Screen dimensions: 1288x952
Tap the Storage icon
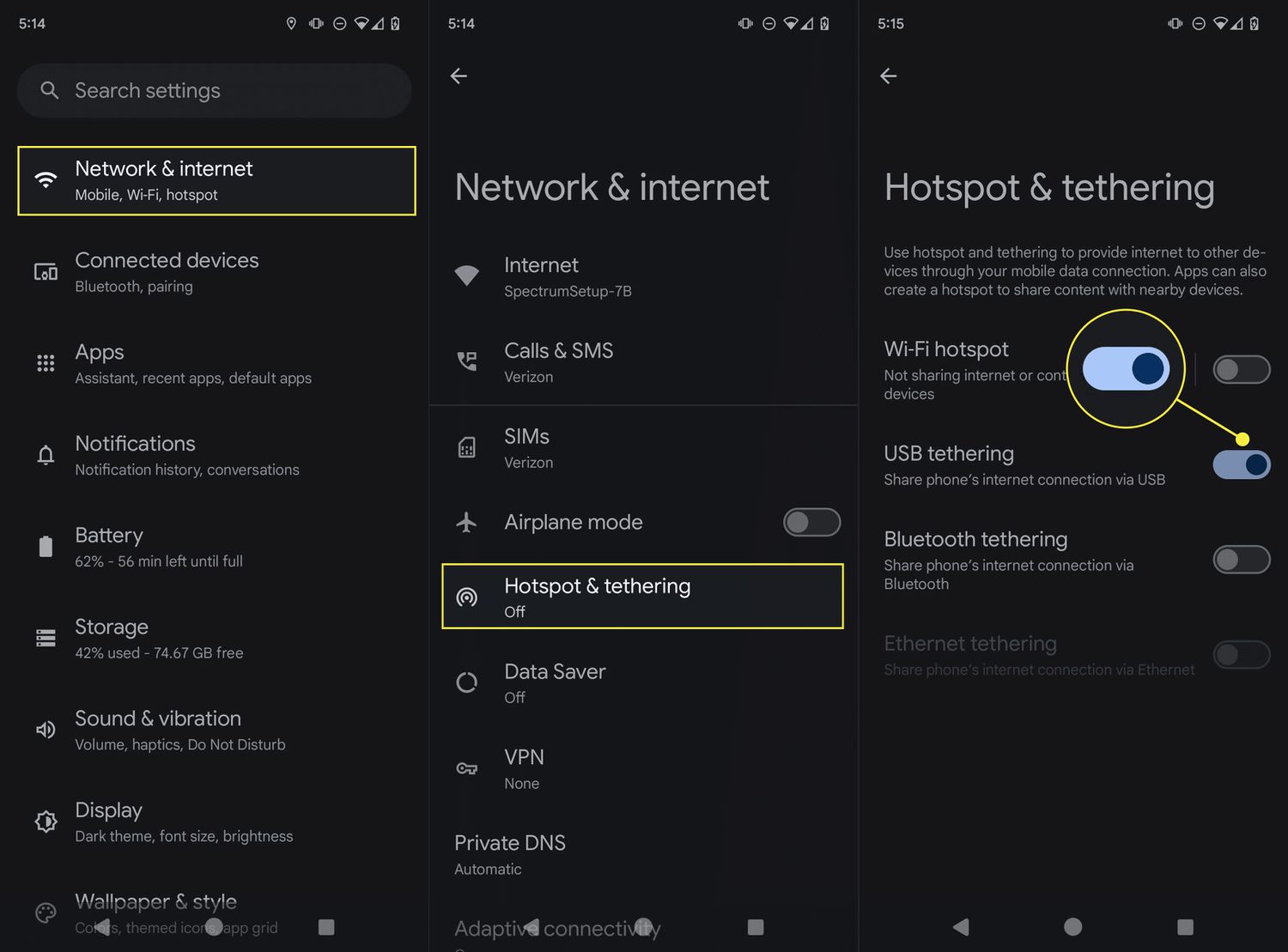[46, 638]
